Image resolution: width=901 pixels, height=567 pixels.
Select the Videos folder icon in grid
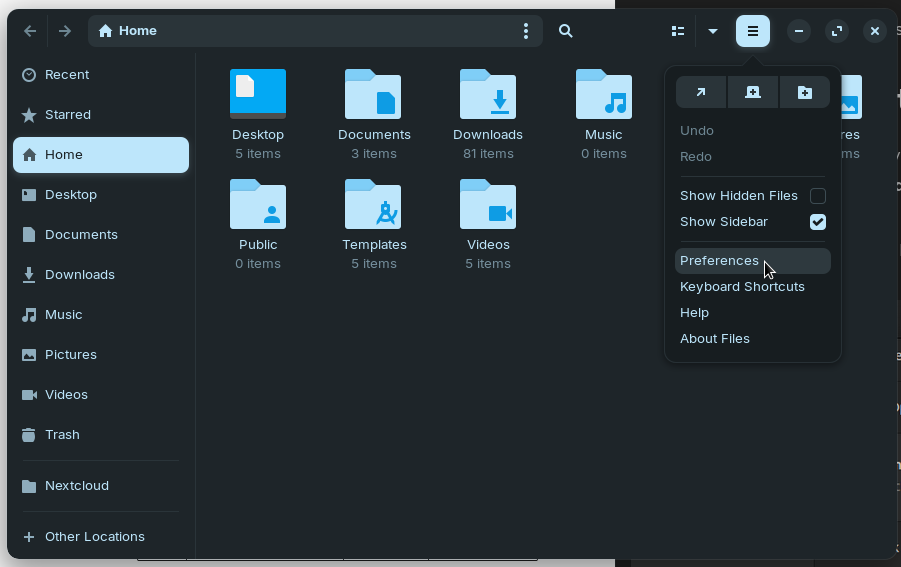(488, 204)
